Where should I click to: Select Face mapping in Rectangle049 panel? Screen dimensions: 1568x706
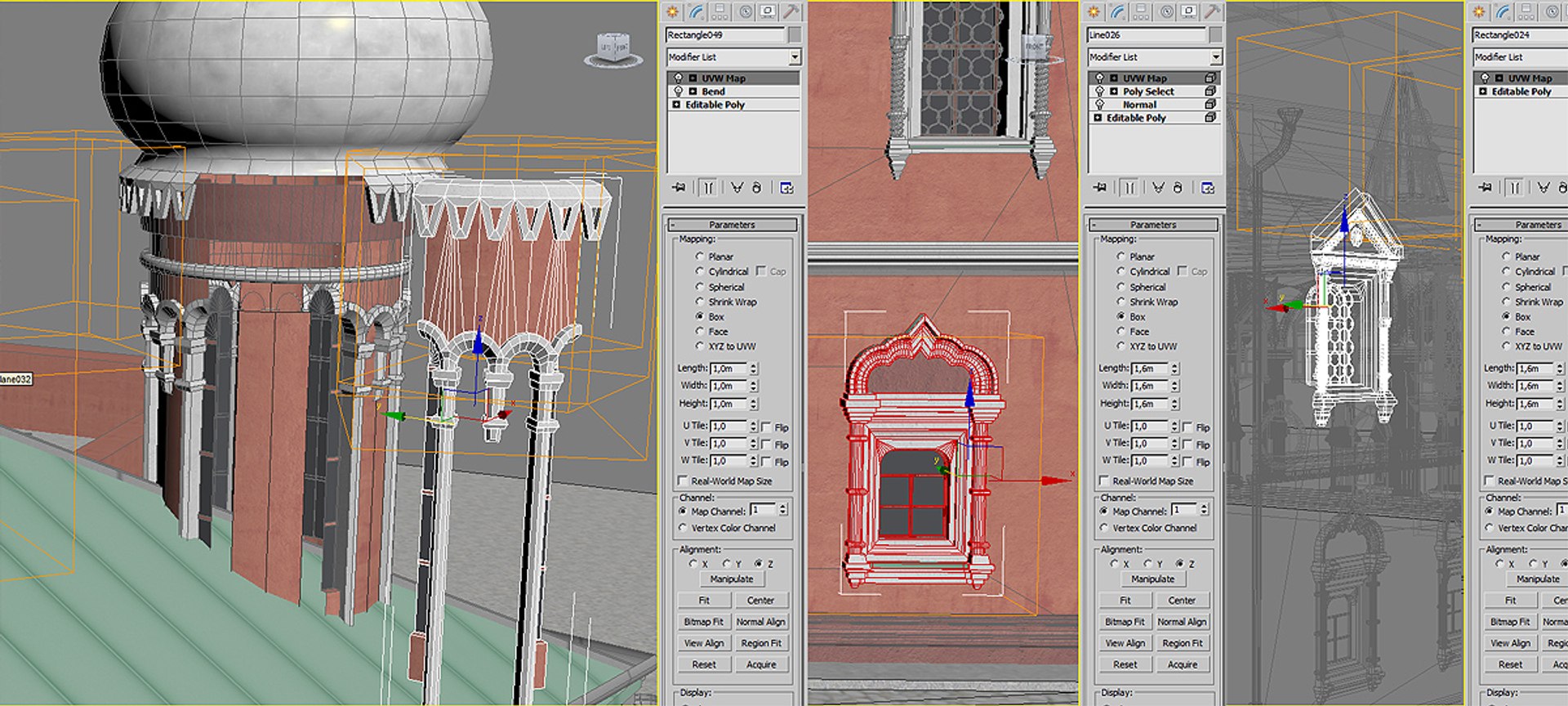(700, 331)
